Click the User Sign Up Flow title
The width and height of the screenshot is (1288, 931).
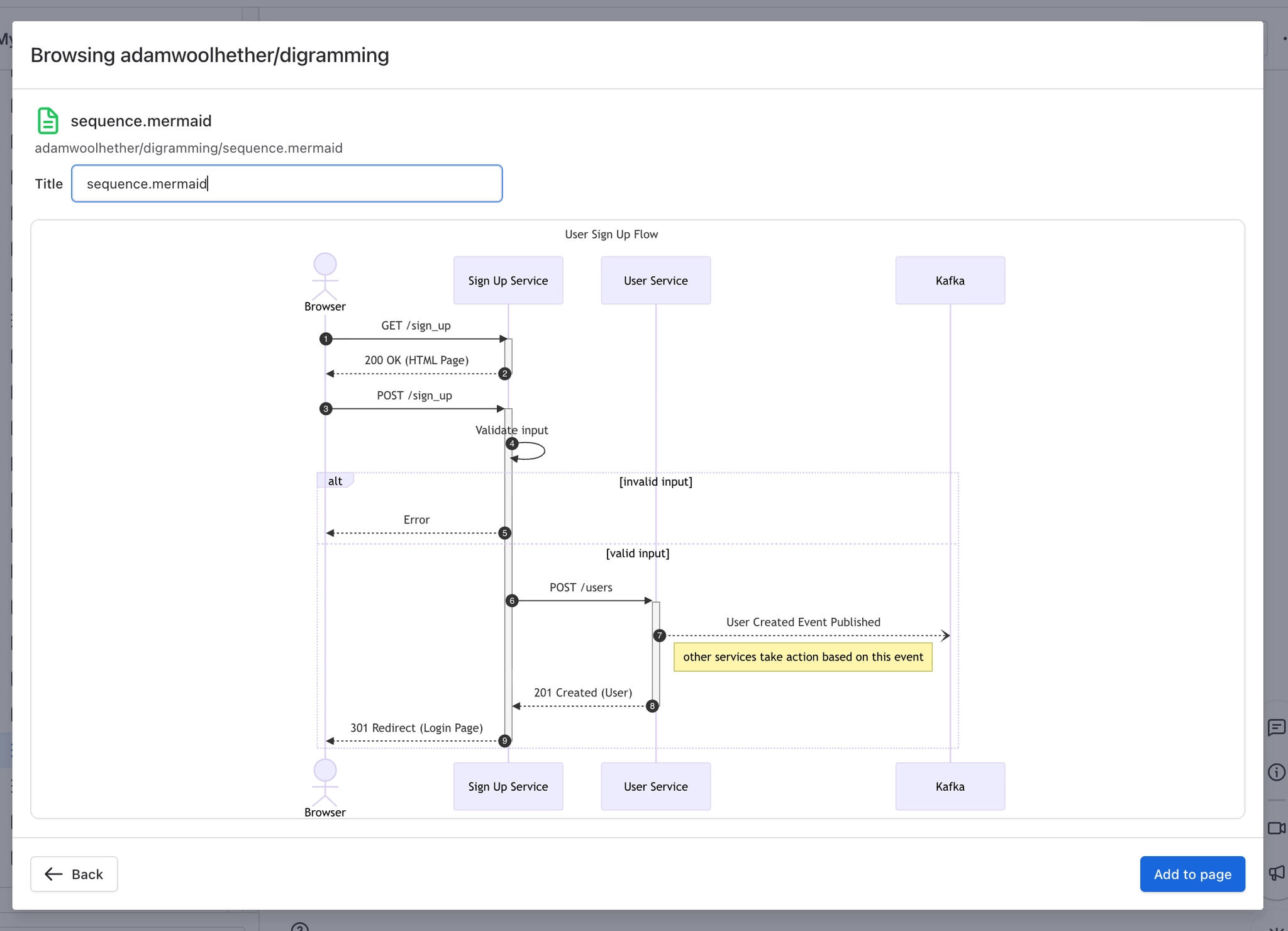click(611, 234)
